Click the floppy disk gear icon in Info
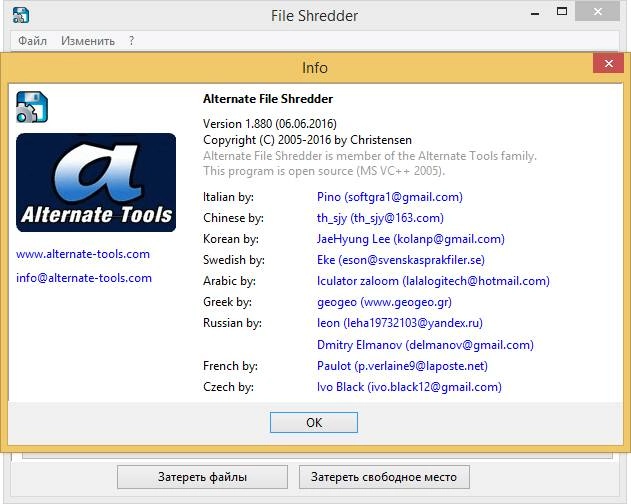This screenshot has height=504, width=631. tap(32, 107)
